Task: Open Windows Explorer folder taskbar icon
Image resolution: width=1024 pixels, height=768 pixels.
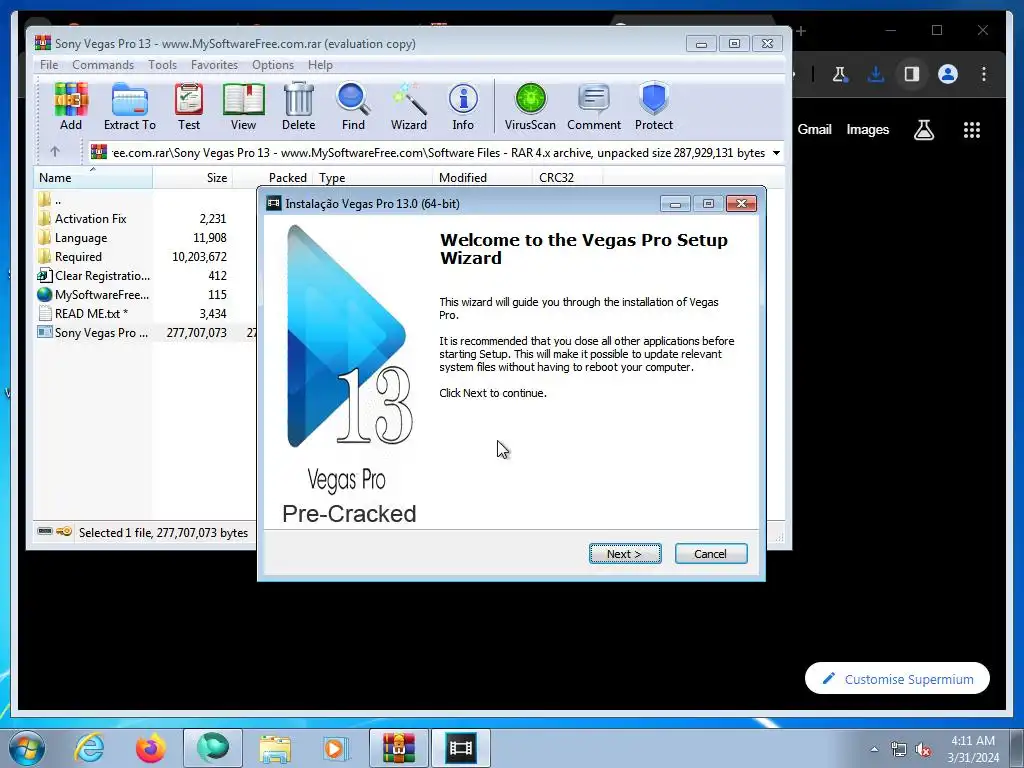Action: pyautogui.click(x=275, y=748)
